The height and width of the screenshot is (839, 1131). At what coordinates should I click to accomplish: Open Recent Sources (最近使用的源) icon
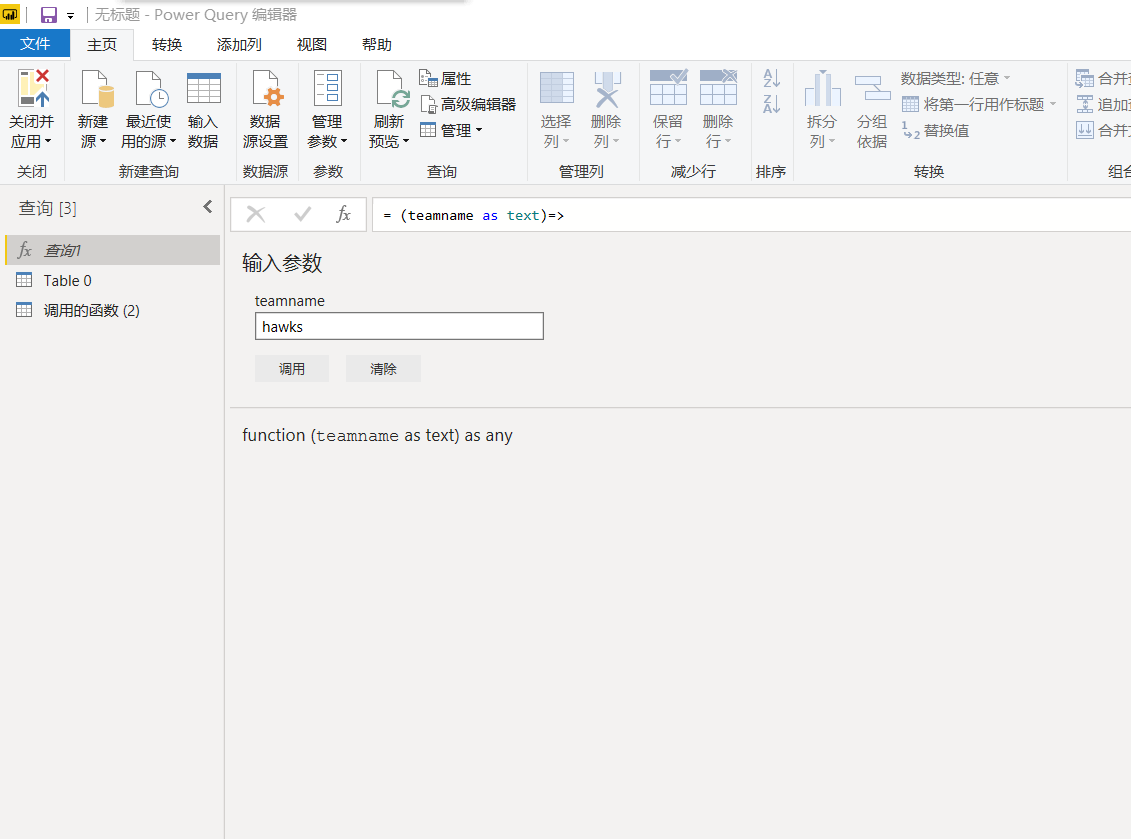[151, 89]
